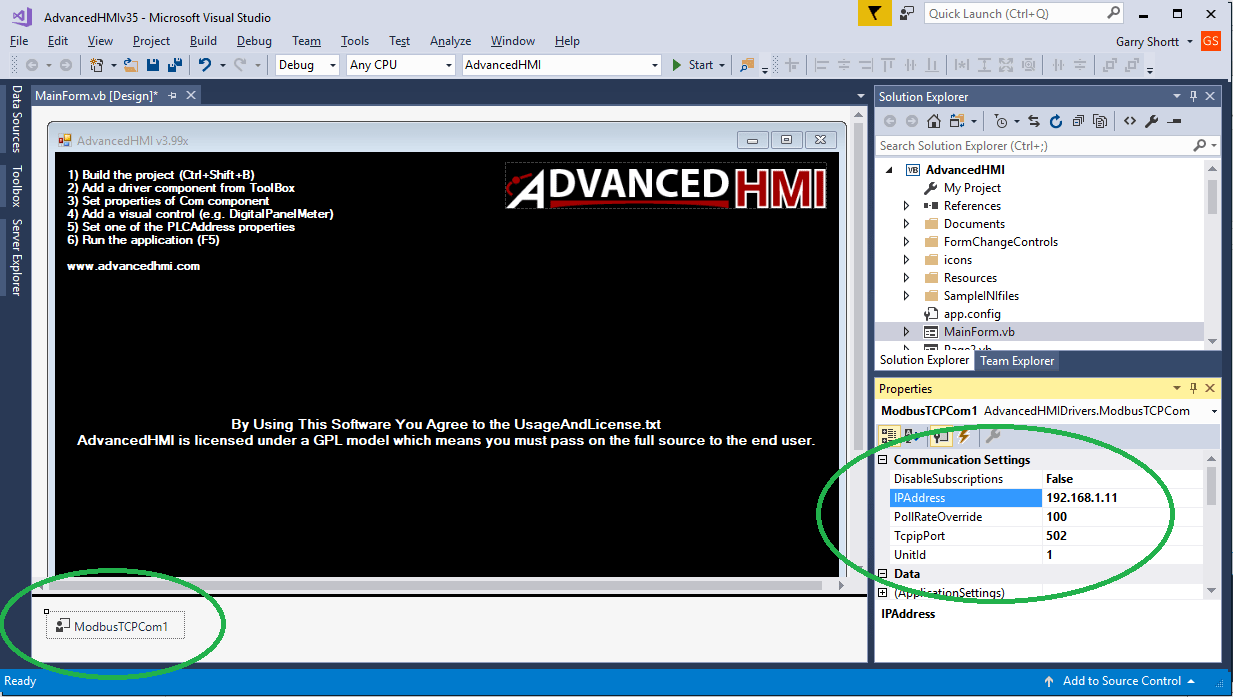1233x697 pixels.
Task: Open AdvancedHMI startup project dropdown
Action: pyautogui.click(x=655, y=65)
